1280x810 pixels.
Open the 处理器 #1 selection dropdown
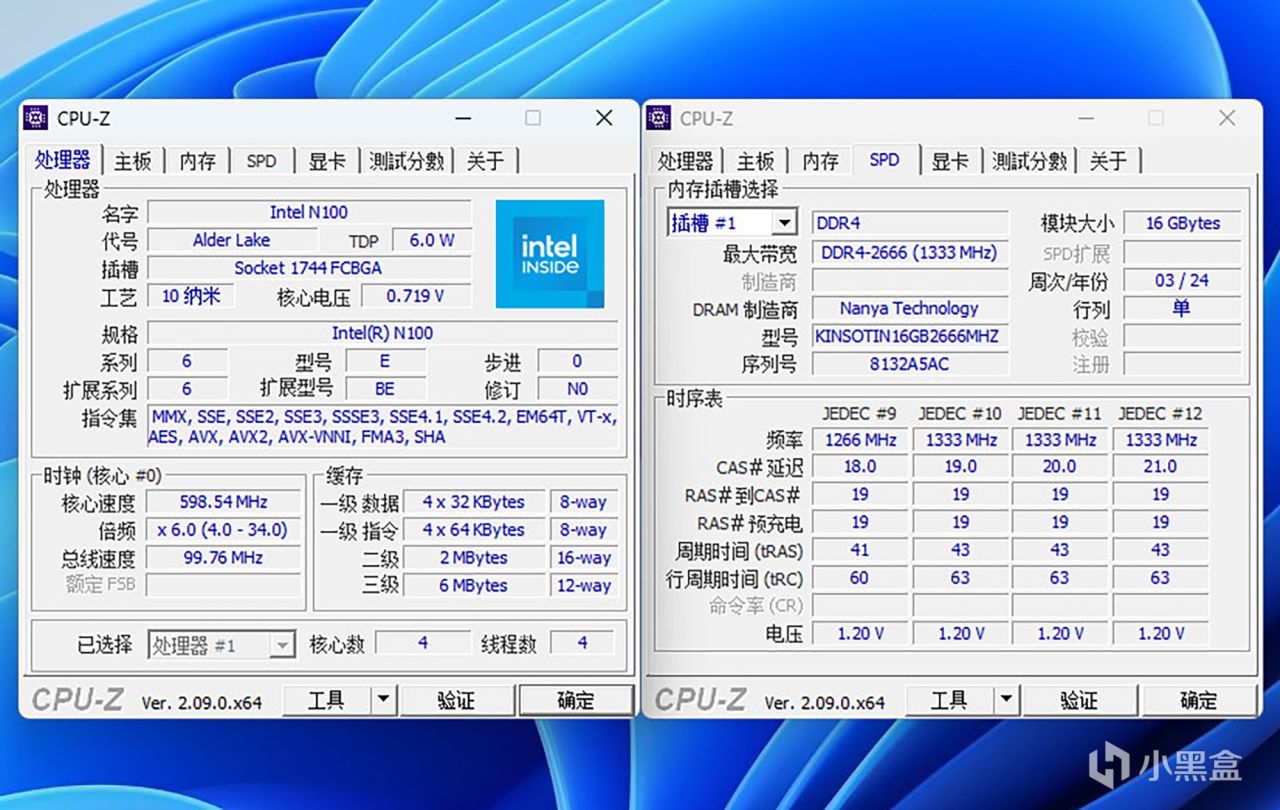tap(282, 646)
